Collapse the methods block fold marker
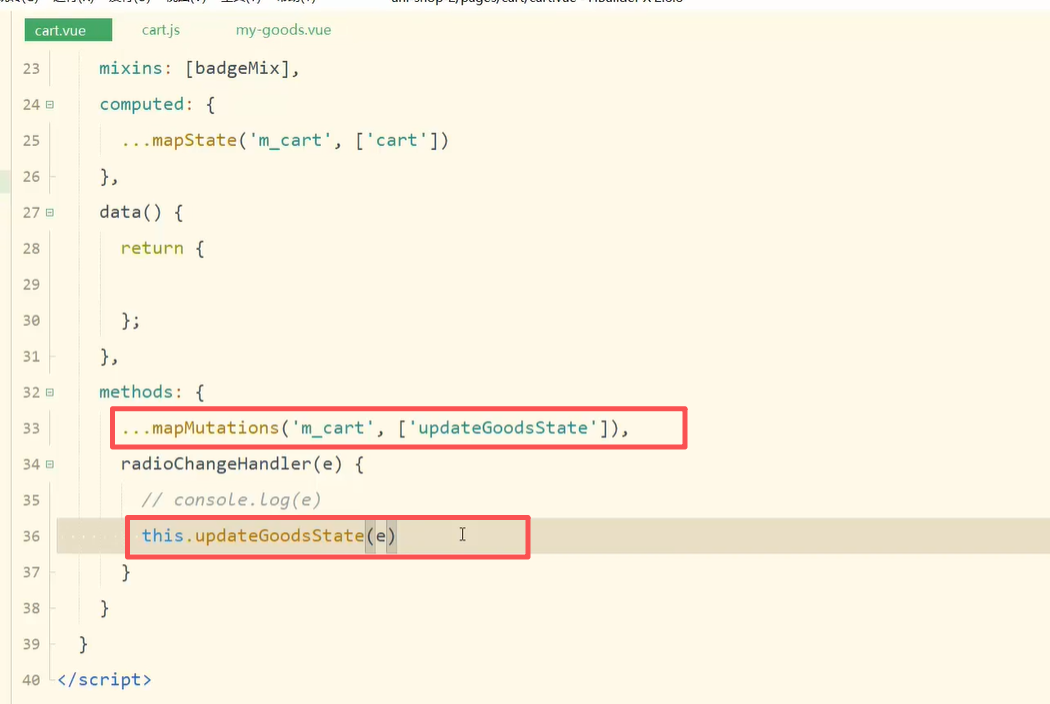1050x704 pixels. (x=50, y=393)
